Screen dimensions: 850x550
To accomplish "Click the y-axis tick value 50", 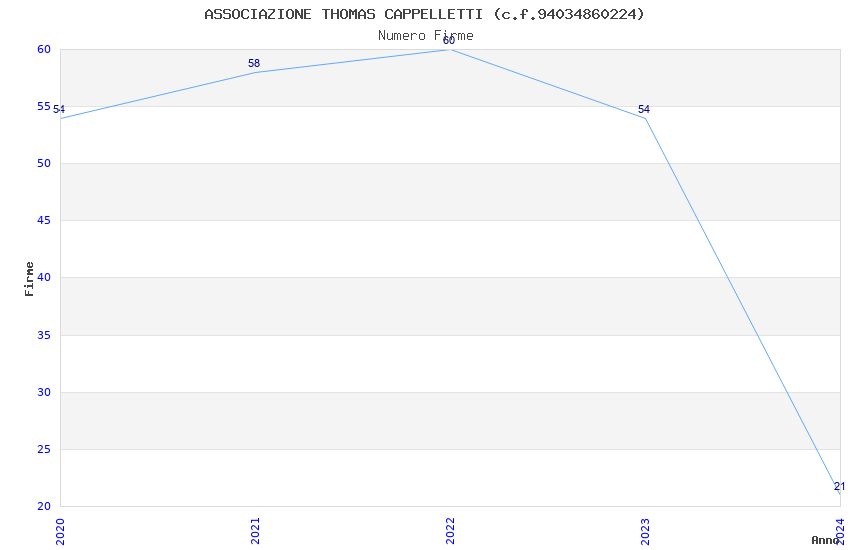I will [44, 163].
